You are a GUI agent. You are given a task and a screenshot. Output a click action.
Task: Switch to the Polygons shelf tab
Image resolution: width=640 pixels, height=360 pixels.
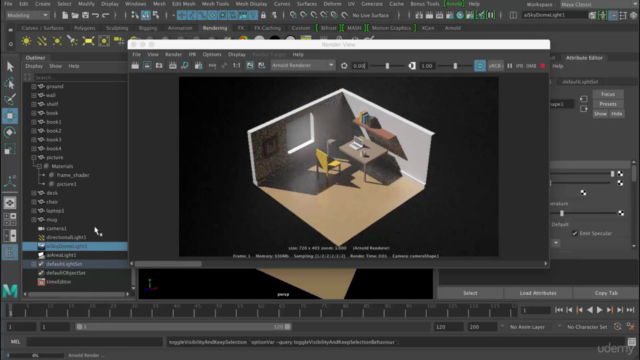84,28
